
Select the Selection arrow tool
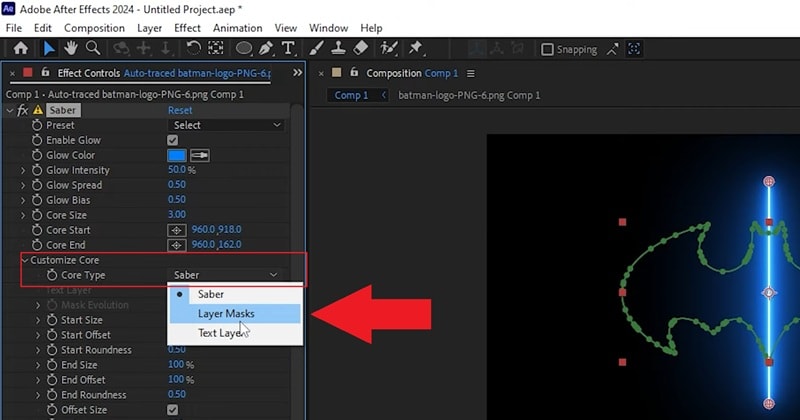click(49, 48)
